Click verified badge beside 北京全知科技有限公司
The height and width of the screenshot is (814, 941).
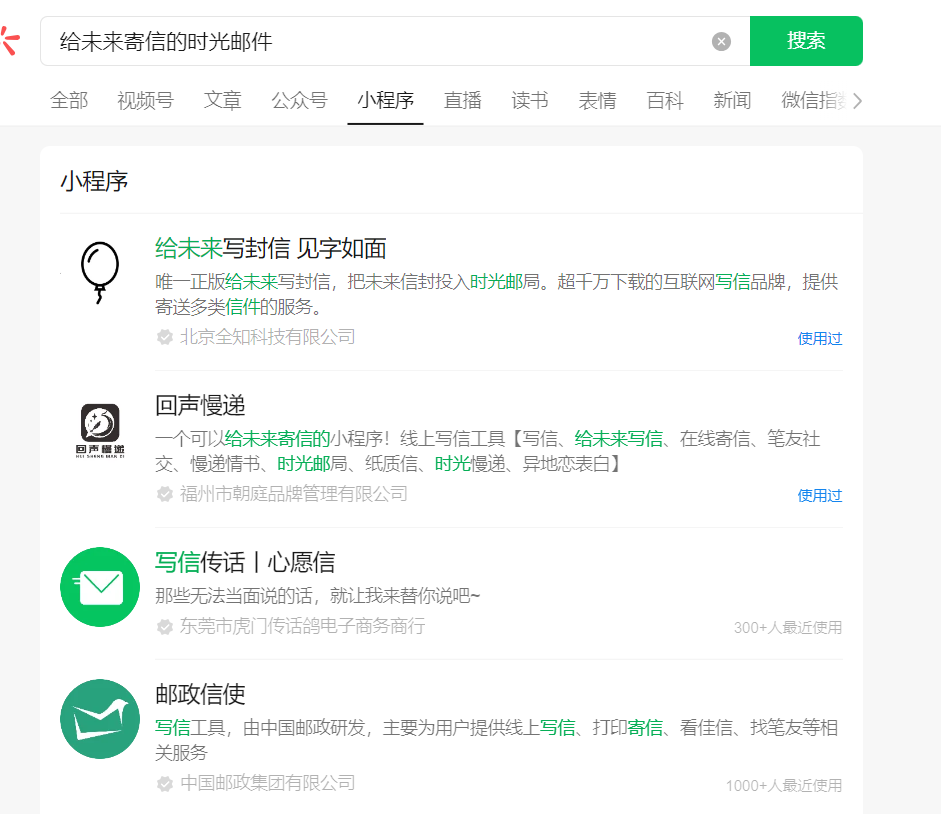pyautogui.click(x=164, y=337)
